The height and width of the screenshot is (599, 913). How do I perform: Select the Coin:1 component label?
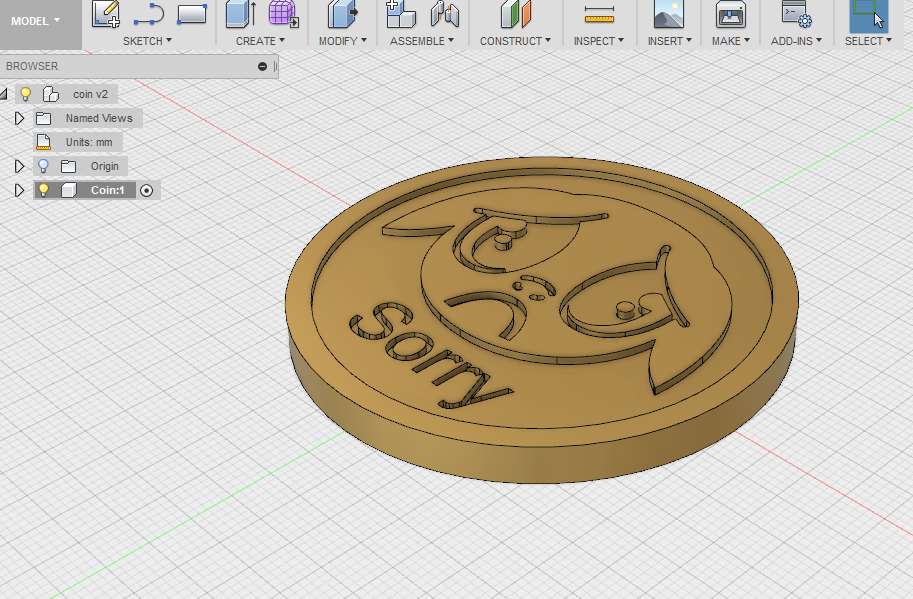(x=108, y=190)
